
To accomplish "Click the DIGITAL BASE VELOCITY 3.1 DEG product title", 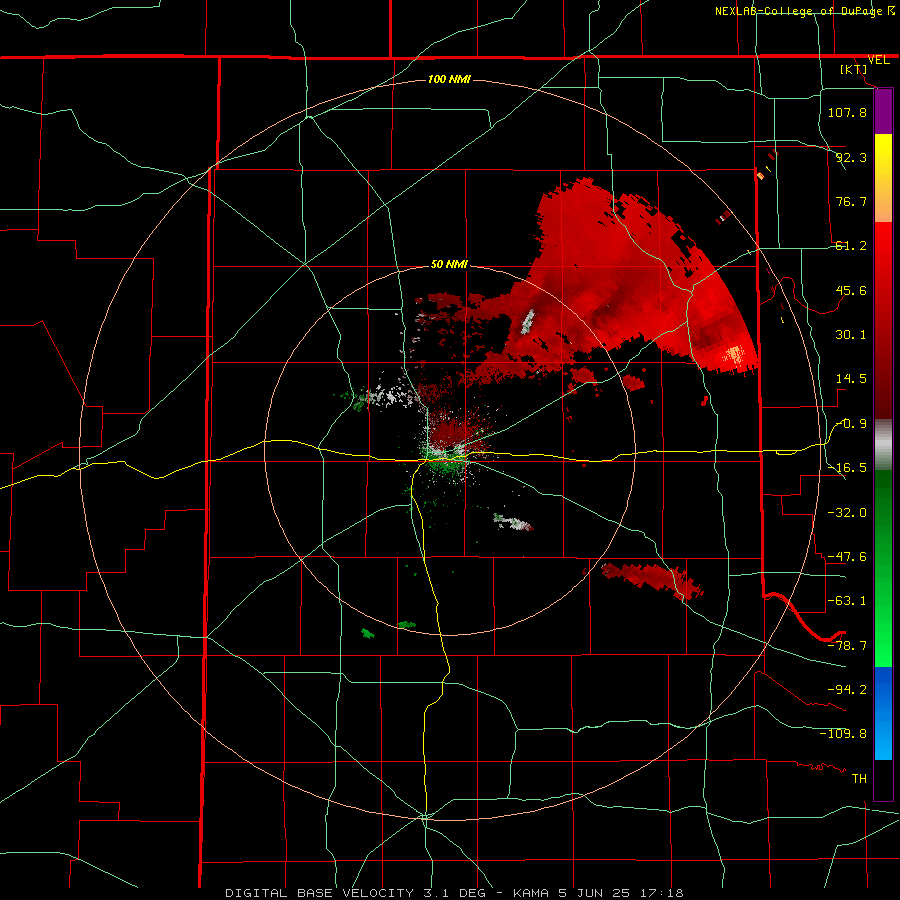I will click(x=355, y=893).
